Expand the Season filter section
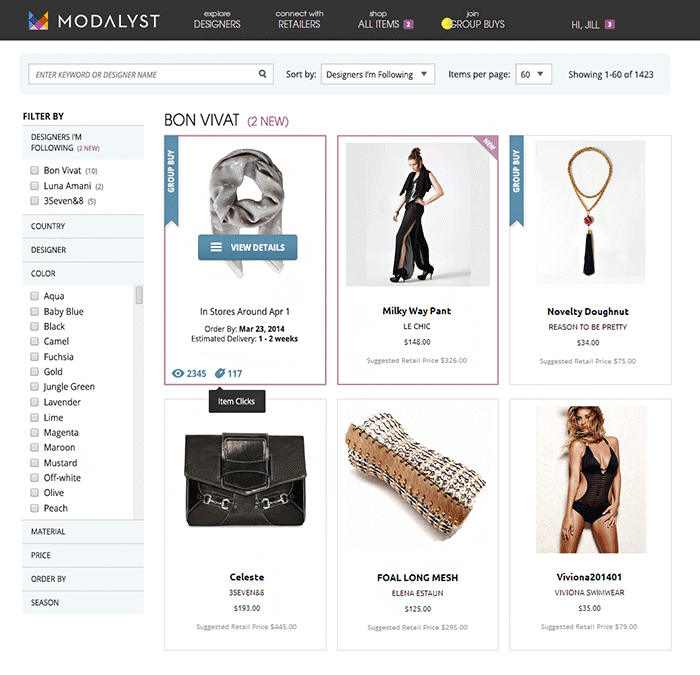This screenshot has width=700, height=675. 83,603
